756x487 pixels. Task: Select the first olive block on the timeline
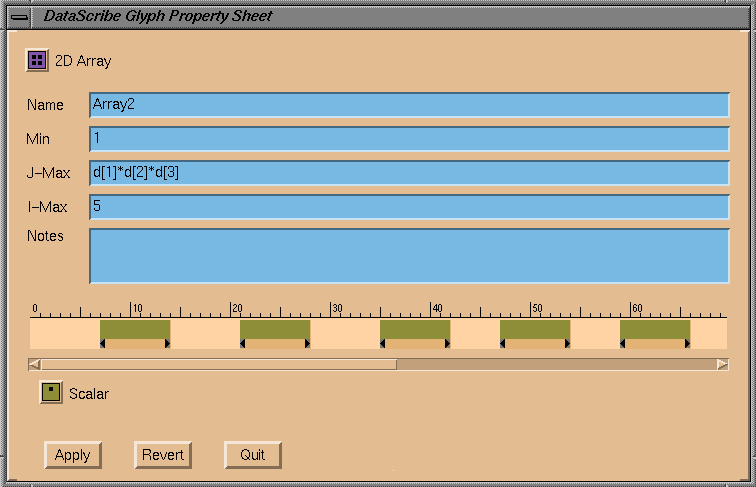(x=135, y=329)
